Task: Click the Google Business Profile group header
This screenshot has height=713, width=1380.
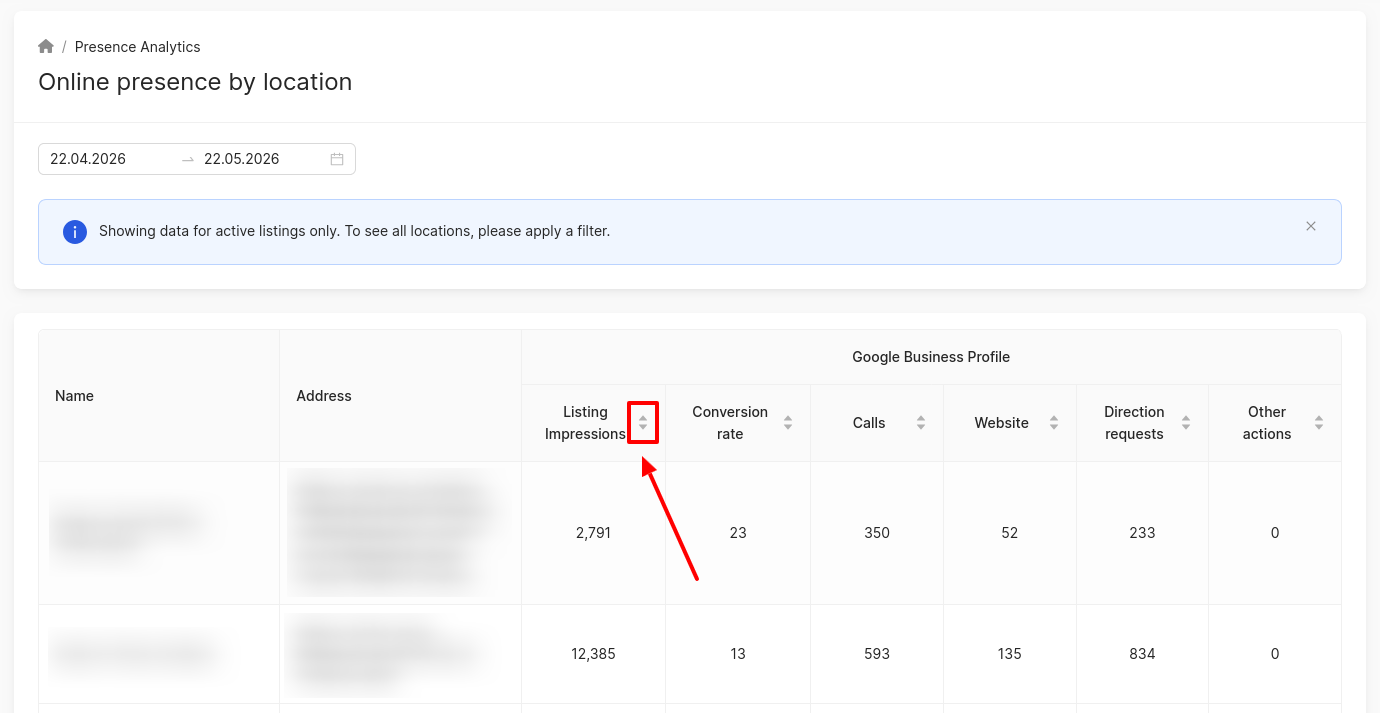Action: coord(931,357)
